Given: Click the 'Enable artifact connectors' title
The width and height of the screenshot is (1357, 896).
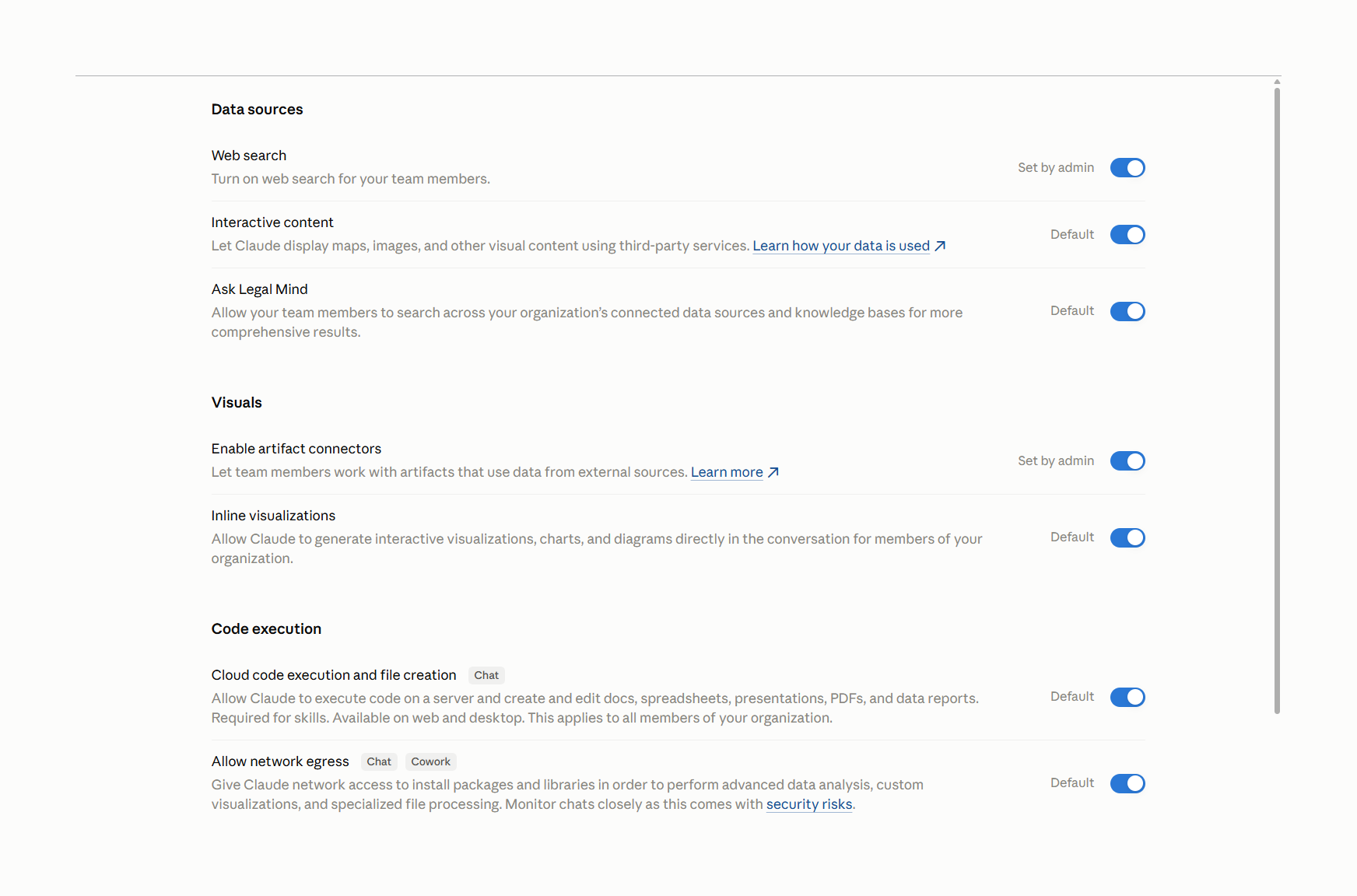Looking at the screenshot, I should point(296,449).
